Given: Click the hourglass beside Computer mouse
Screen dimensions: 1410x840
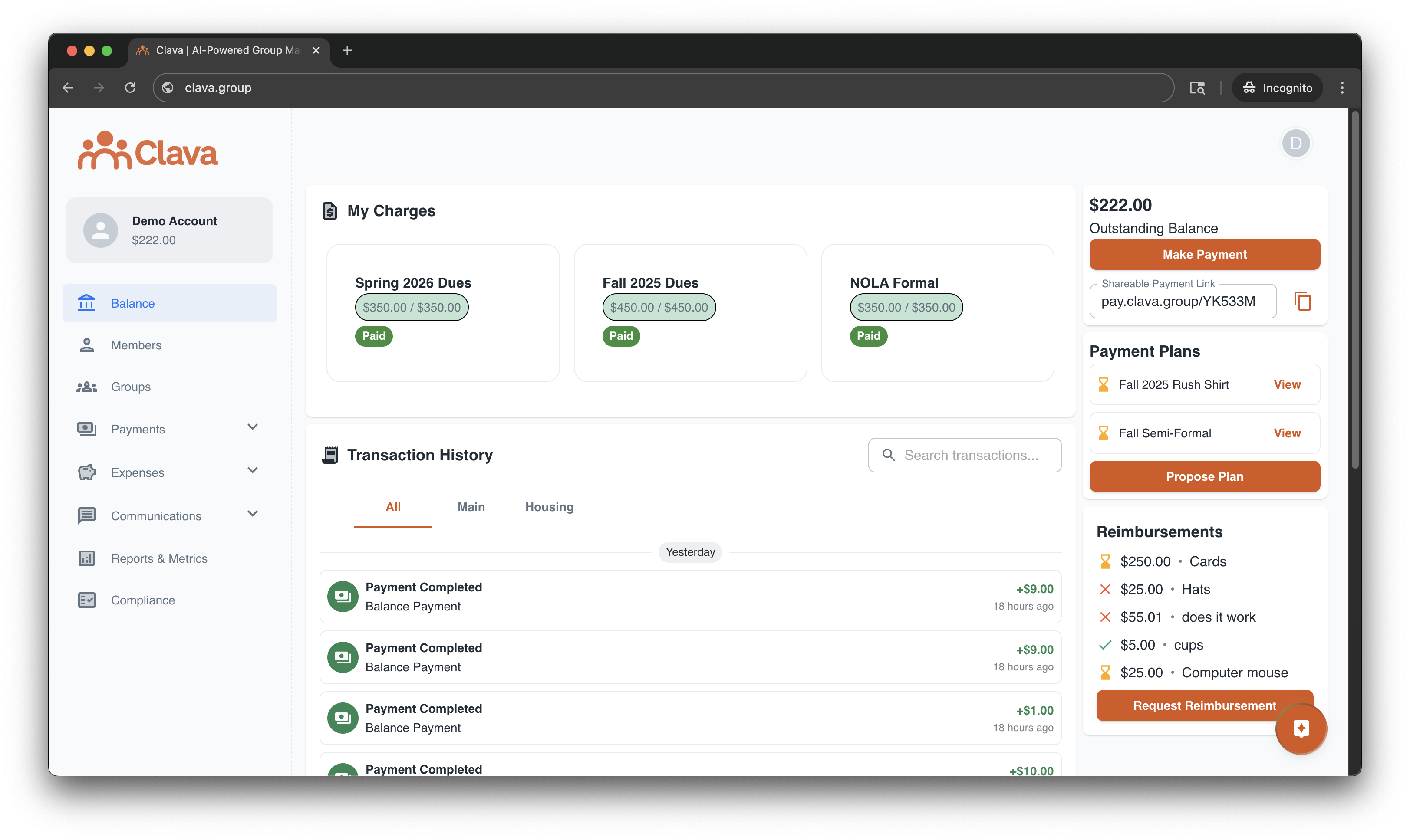Looking at the screenshot, I should 1105,673.
